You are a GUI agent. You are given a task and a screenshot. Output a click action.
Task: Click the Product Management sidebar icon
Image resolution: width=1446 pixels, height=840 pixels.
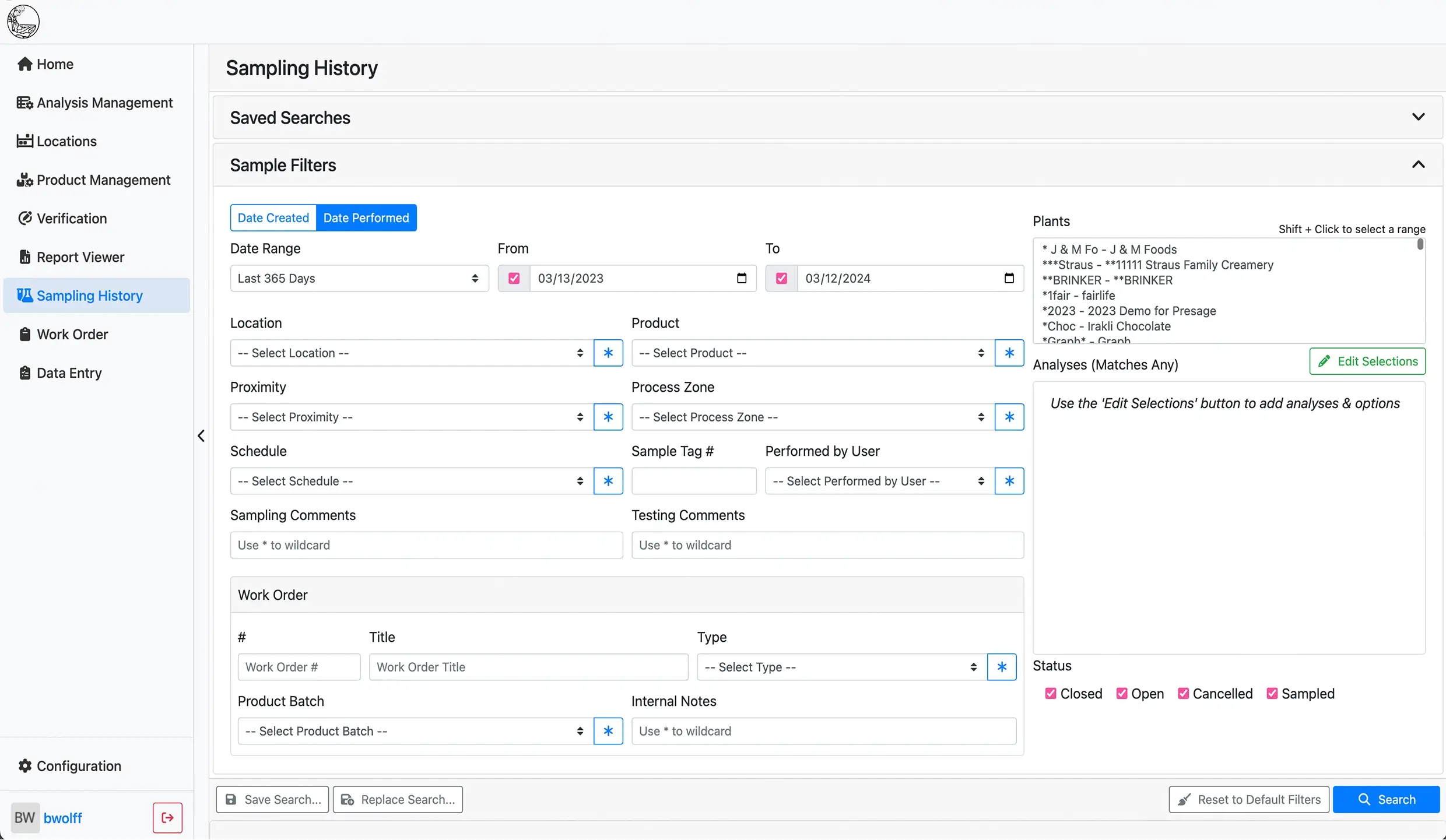pyautogui.click(x=24, y=180)
